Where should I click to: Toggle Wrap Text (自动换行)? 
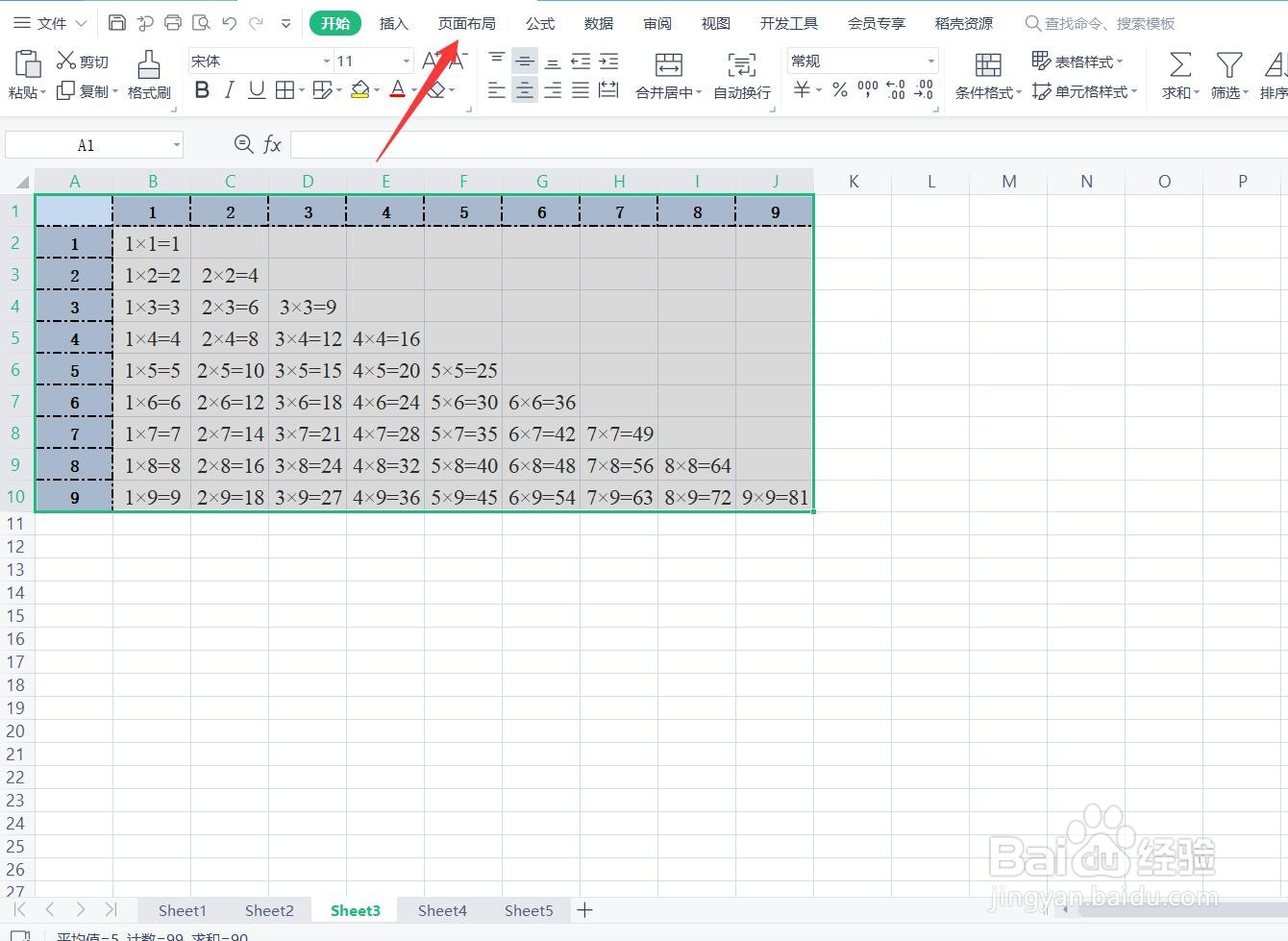pos(742,76)
